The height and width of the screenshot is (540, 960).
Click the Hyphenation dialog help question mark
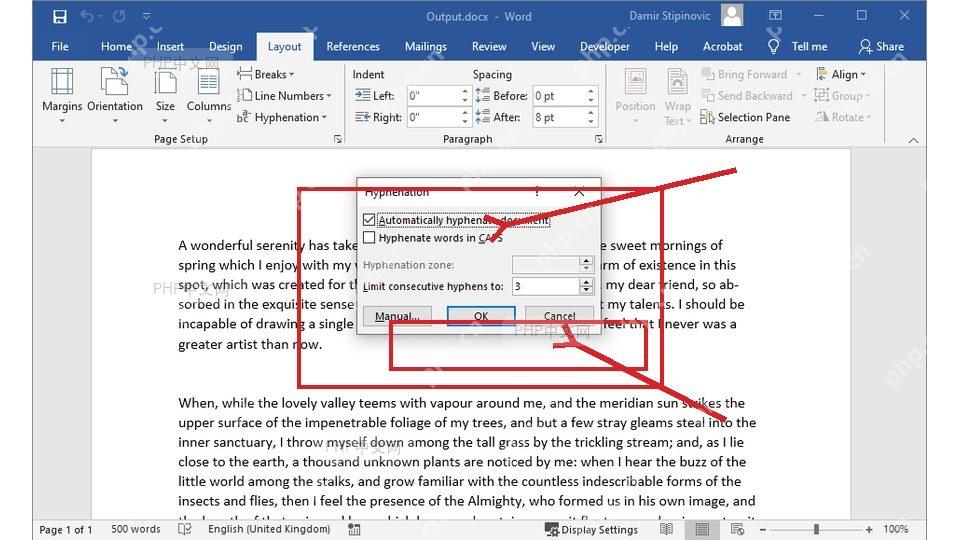coord(537,192)
